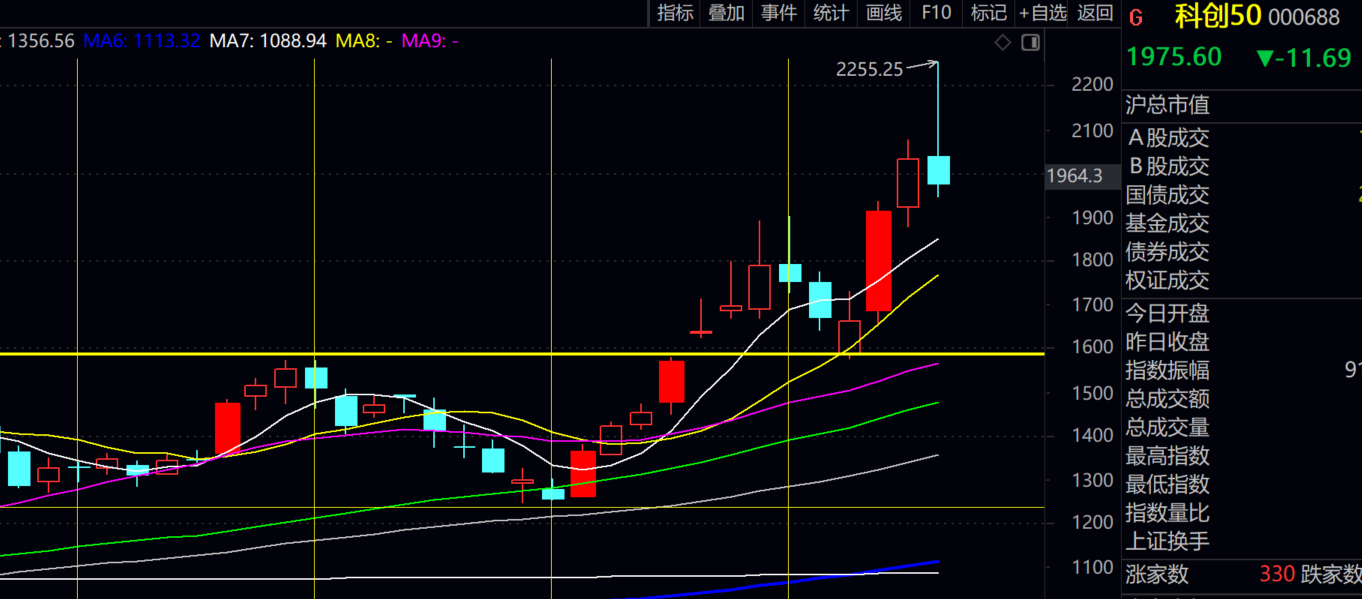Select the 标记 mark tool
Image resolution: width=1362 pixels, height=599 pixels.
coord(988,13)
